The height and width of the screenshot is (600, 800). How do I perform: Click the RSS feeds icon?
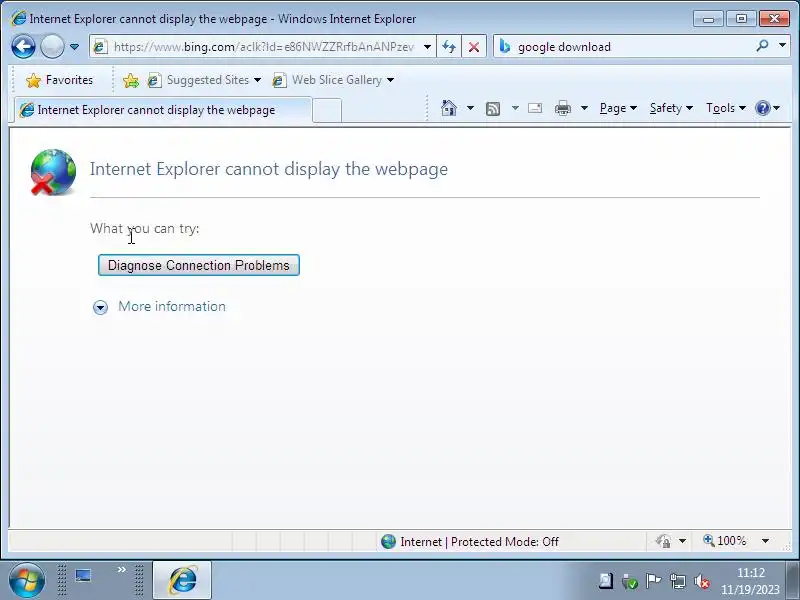493,108
